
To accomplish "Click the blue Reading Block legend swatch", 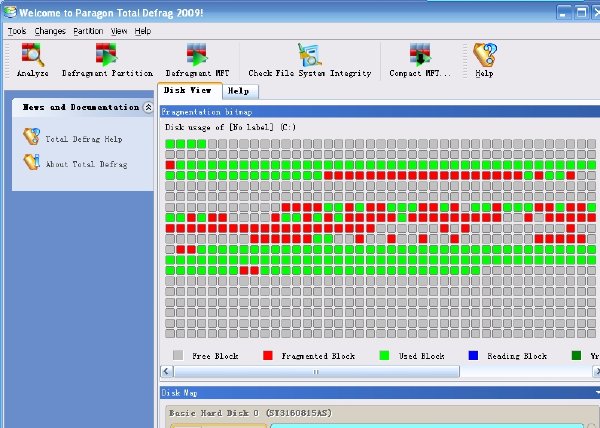I will 473,355.
